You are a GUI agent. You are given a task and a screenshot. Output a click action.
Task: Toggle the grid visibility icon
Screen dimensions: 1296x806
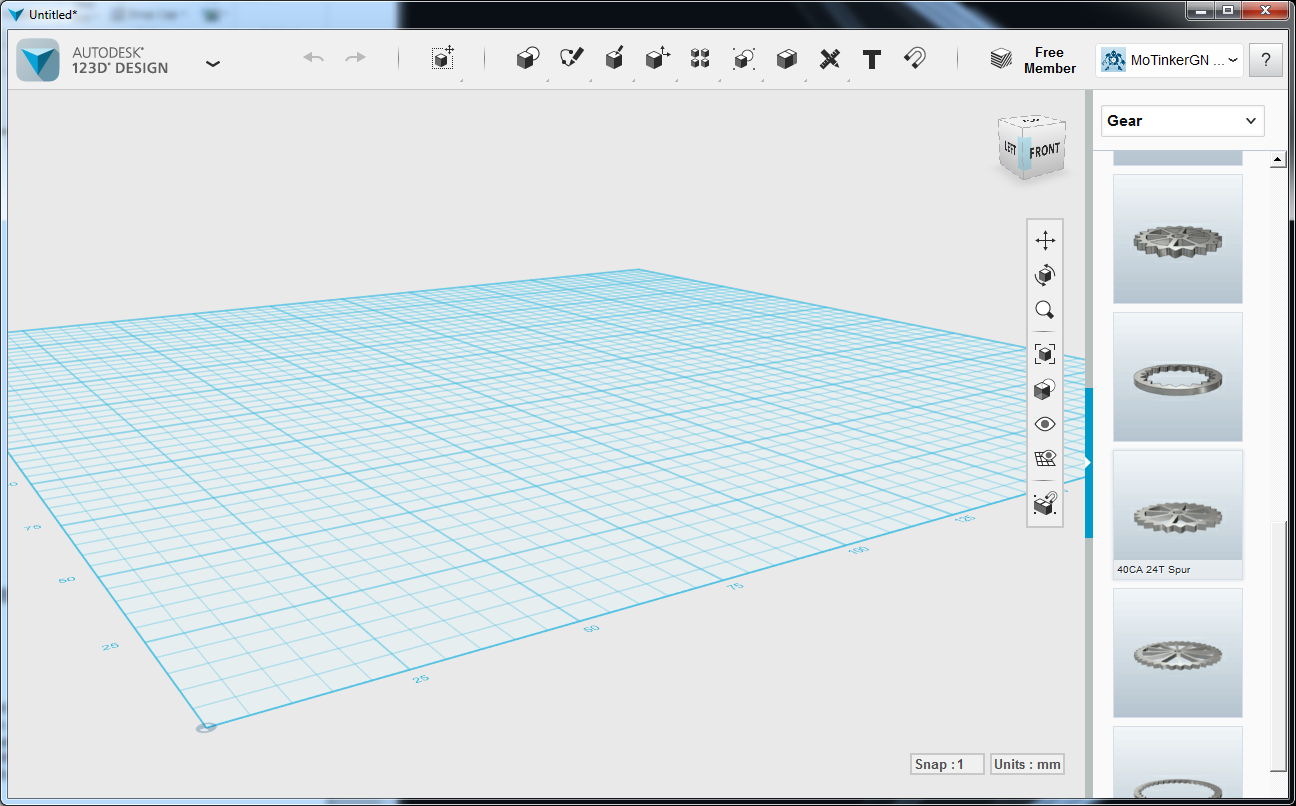1045,458
